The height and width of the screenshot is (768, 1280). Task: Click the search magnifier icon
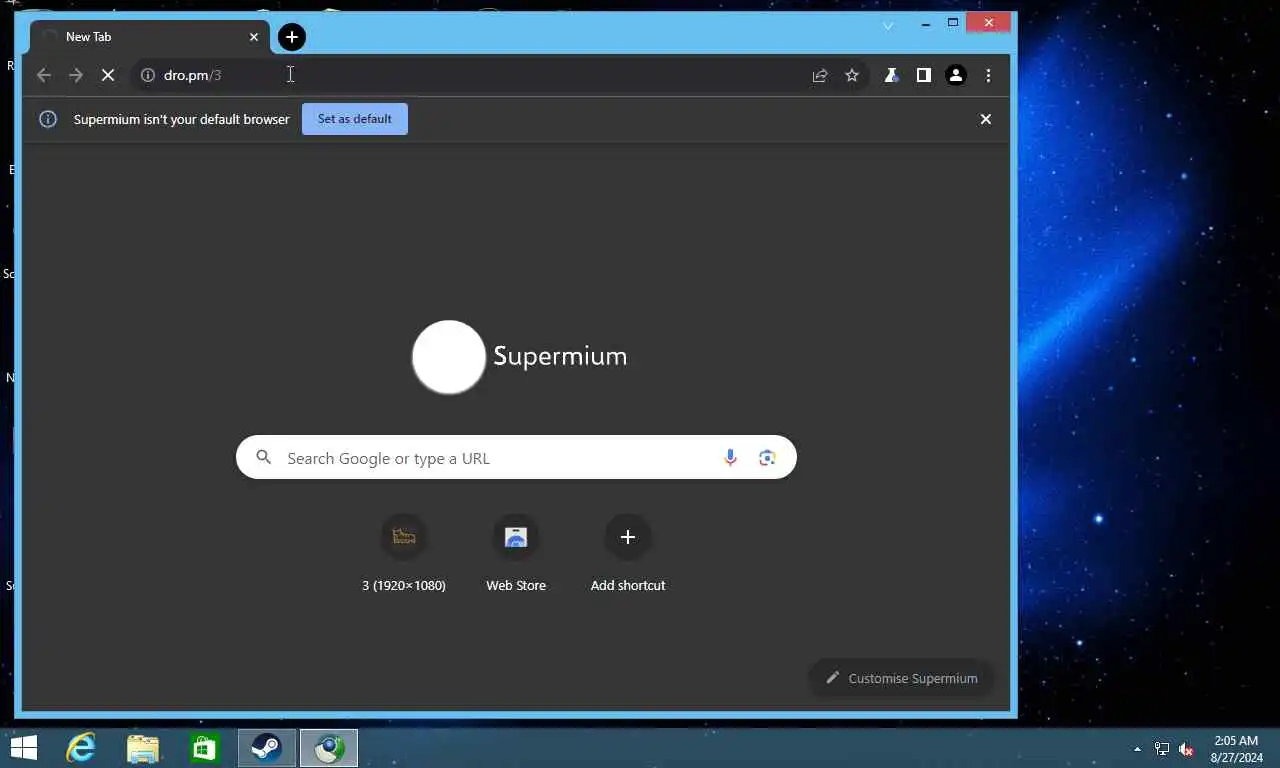pyautogui.click(x=263, y=457)
